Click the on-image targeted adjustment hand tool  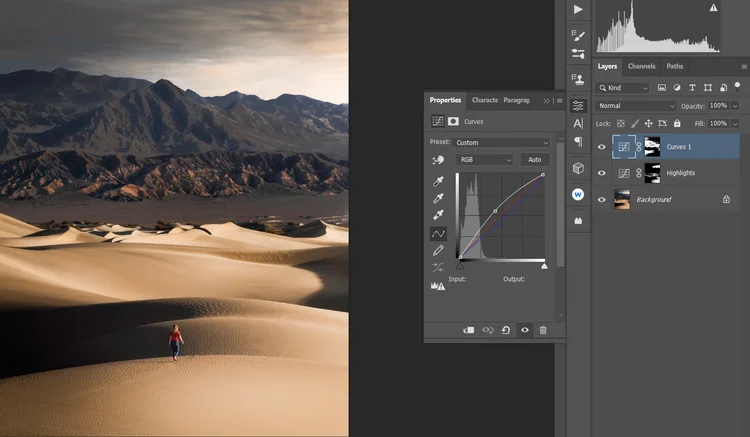pos(438,160)
